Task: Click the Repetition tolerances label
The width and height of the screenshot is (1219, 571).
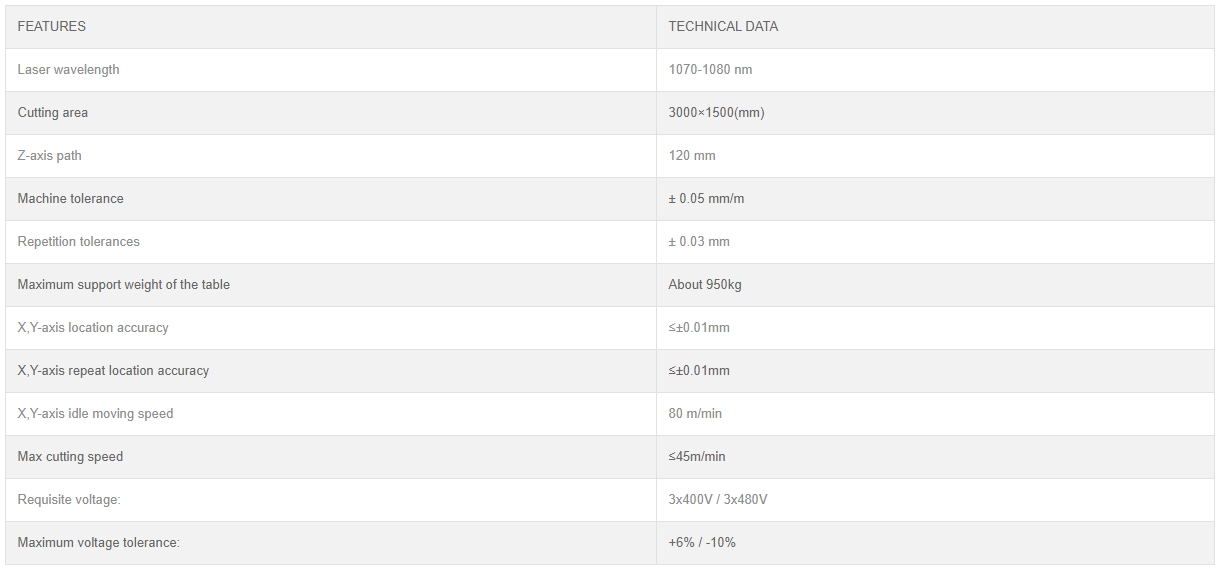Action: (x=79, y=242)
